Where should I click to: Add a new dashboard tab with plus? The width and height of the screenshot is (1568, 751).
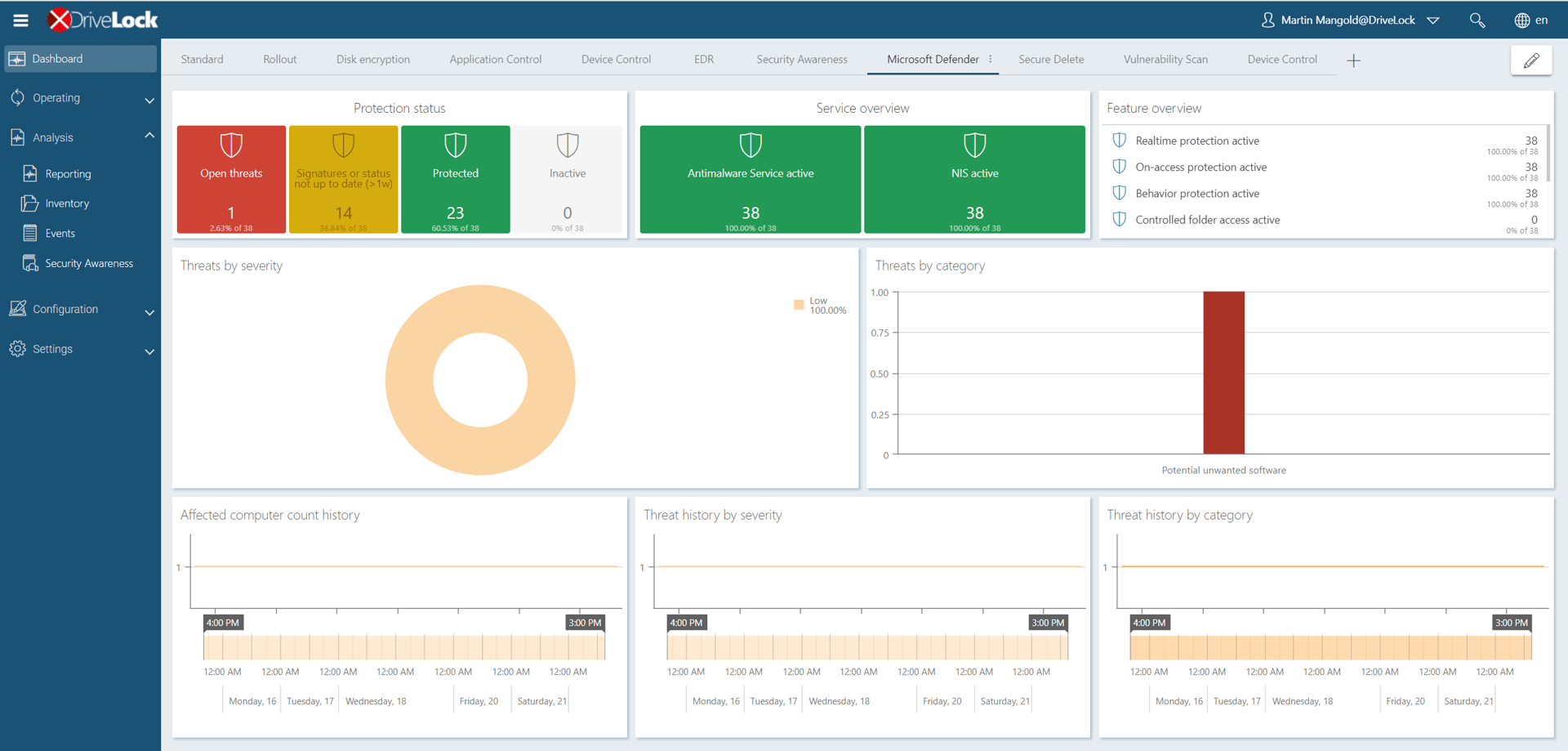pos(1353,60)
